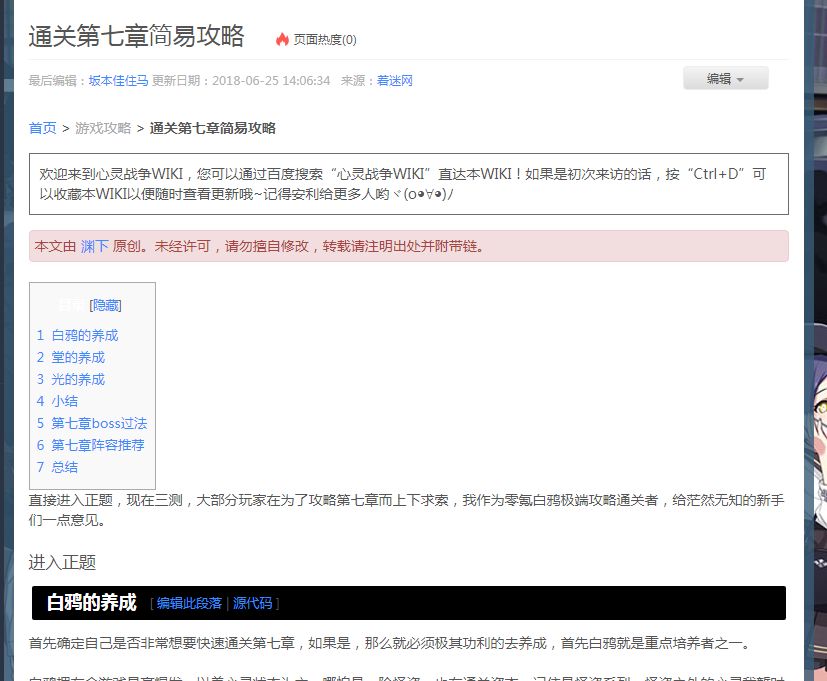Screen dimensions: 827x681
Task: Jump to section 6 第七章阵容推荐
Action: click(x=90, y=445)
